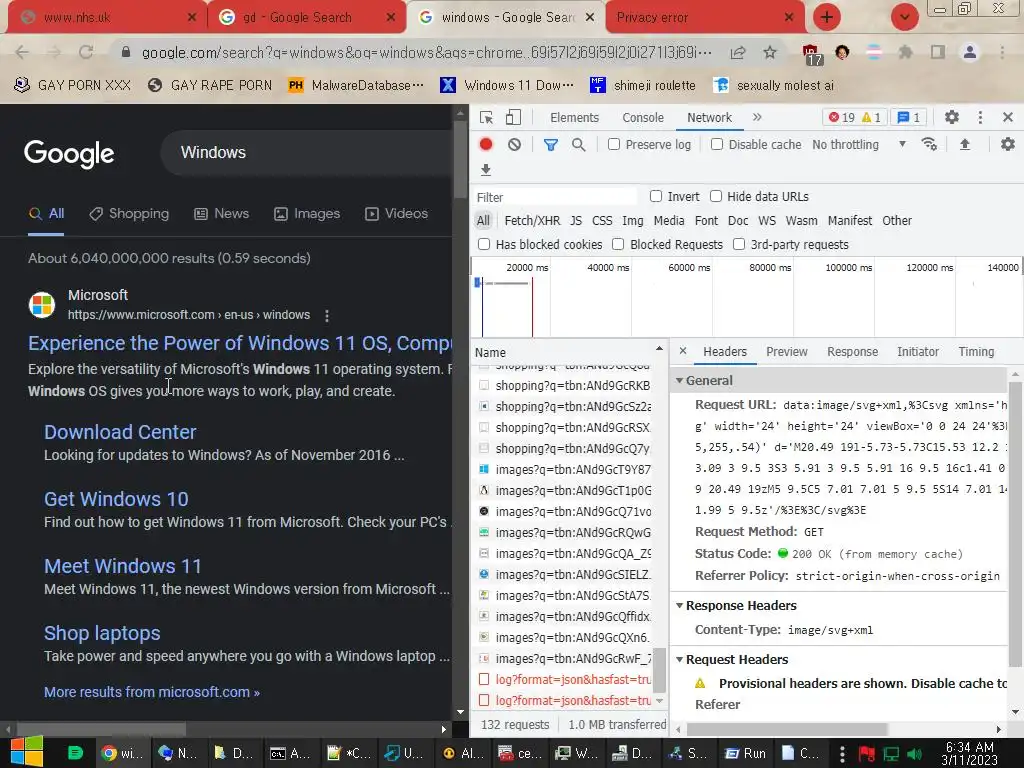Enable the Preserve log checkbox
The image size is (1024, 768).
614,144
